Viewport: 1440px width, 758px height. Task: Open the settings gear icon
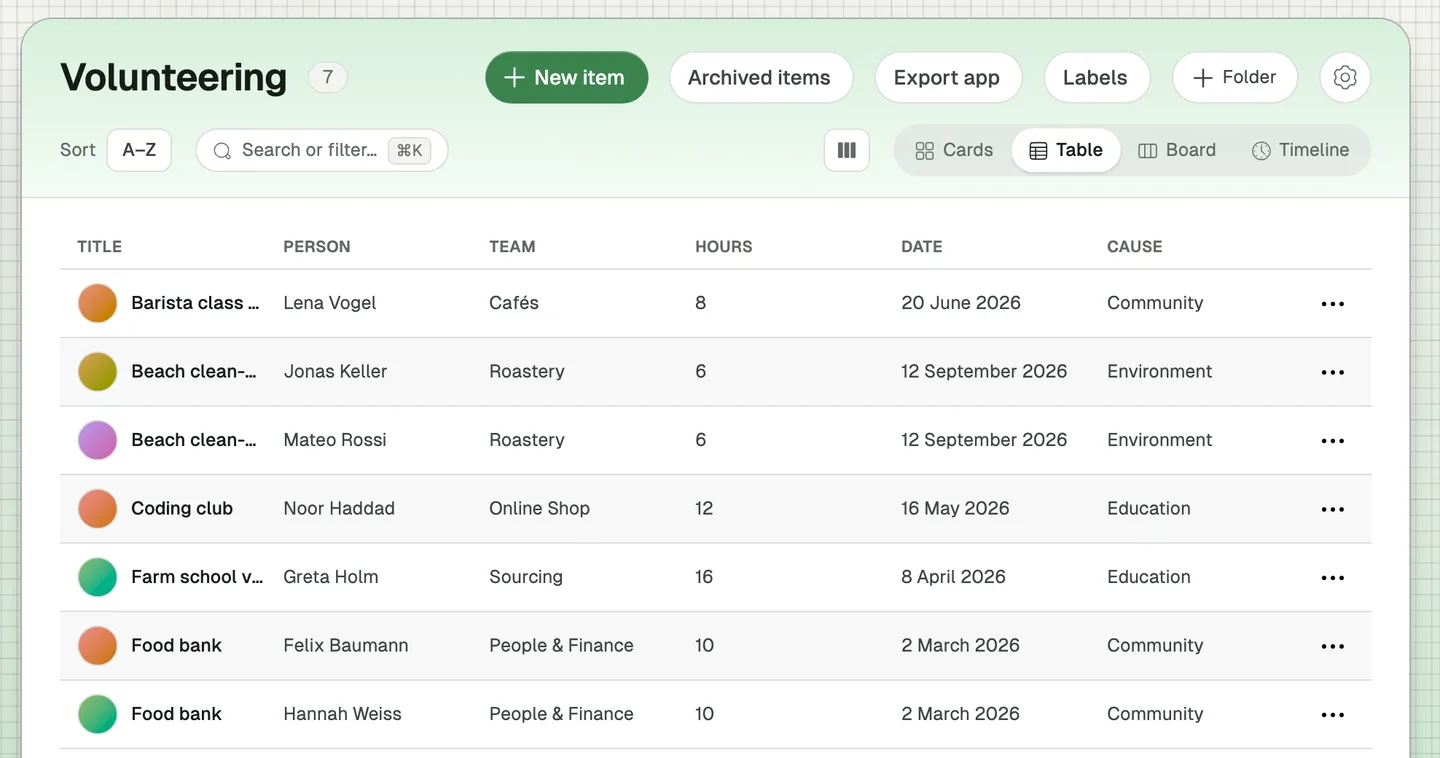tap(1345, 77)
